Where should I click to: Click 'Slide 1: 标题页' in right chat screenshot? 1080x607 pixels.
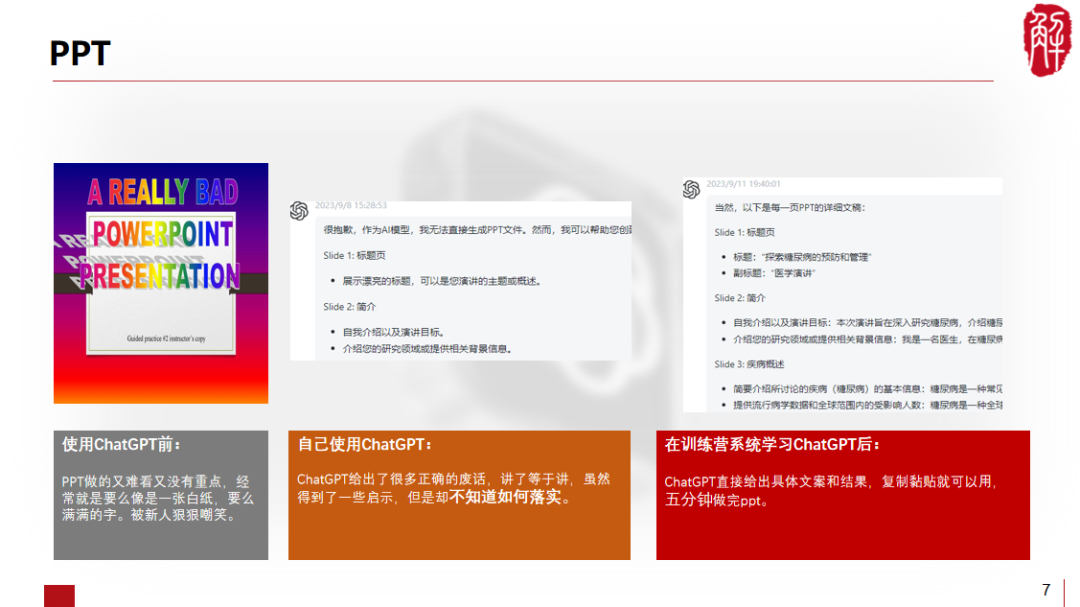(745, 232)
